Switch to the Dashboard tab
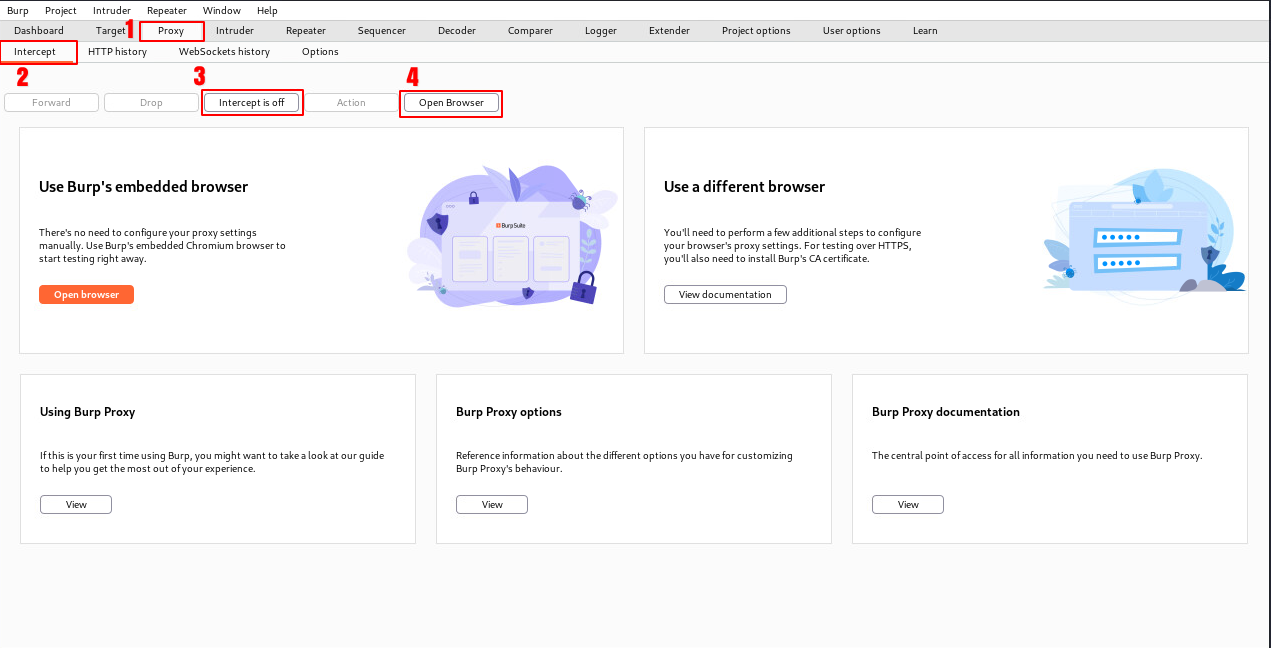 pos(39,31)
